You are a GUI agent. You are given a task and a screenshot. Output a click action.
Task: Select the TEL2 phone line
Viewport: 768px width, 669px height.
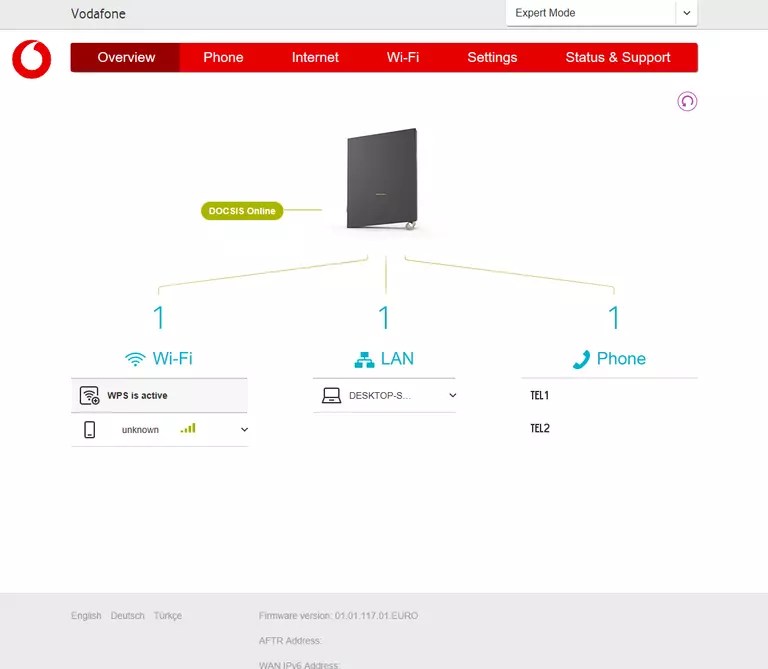[540, 428]
